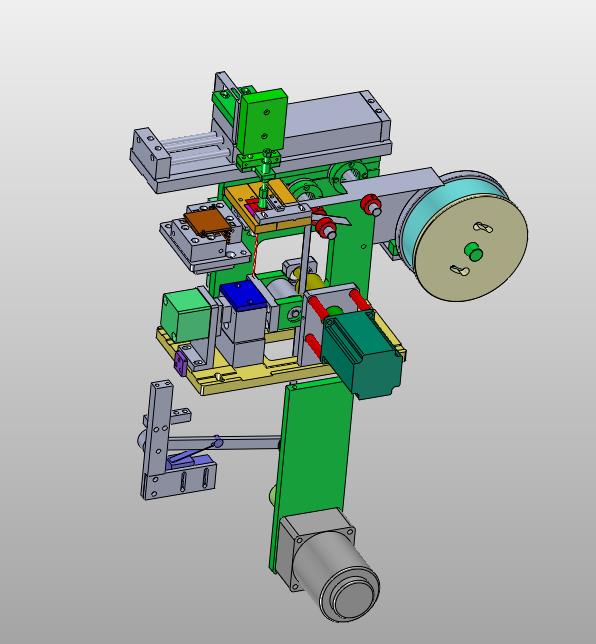The height and width of the screenshot is (644, 596).
Task: Select the bright green carriage block on top
Action: [263, 122]
